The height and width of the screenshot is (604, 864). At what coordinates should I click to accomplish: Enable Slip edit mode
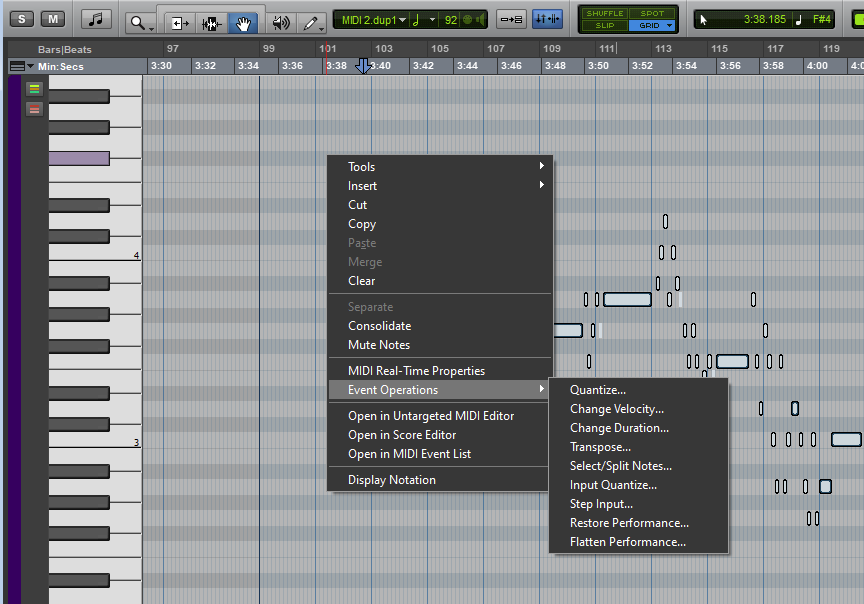(604, 25)
